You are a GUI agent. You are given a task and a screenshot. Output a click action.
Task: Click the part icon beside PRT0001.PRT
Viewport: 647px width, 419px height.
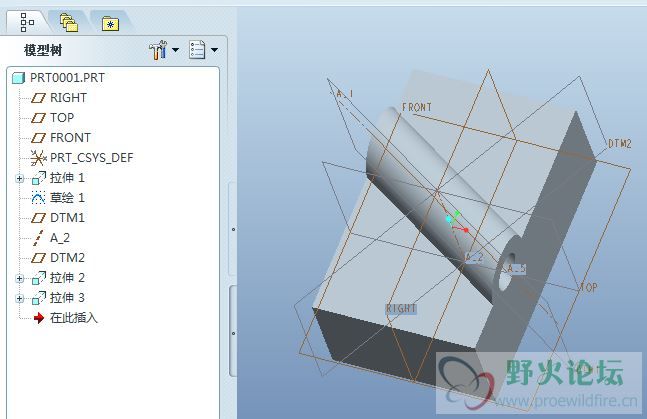pyautogui.click(x=19, y=78)
